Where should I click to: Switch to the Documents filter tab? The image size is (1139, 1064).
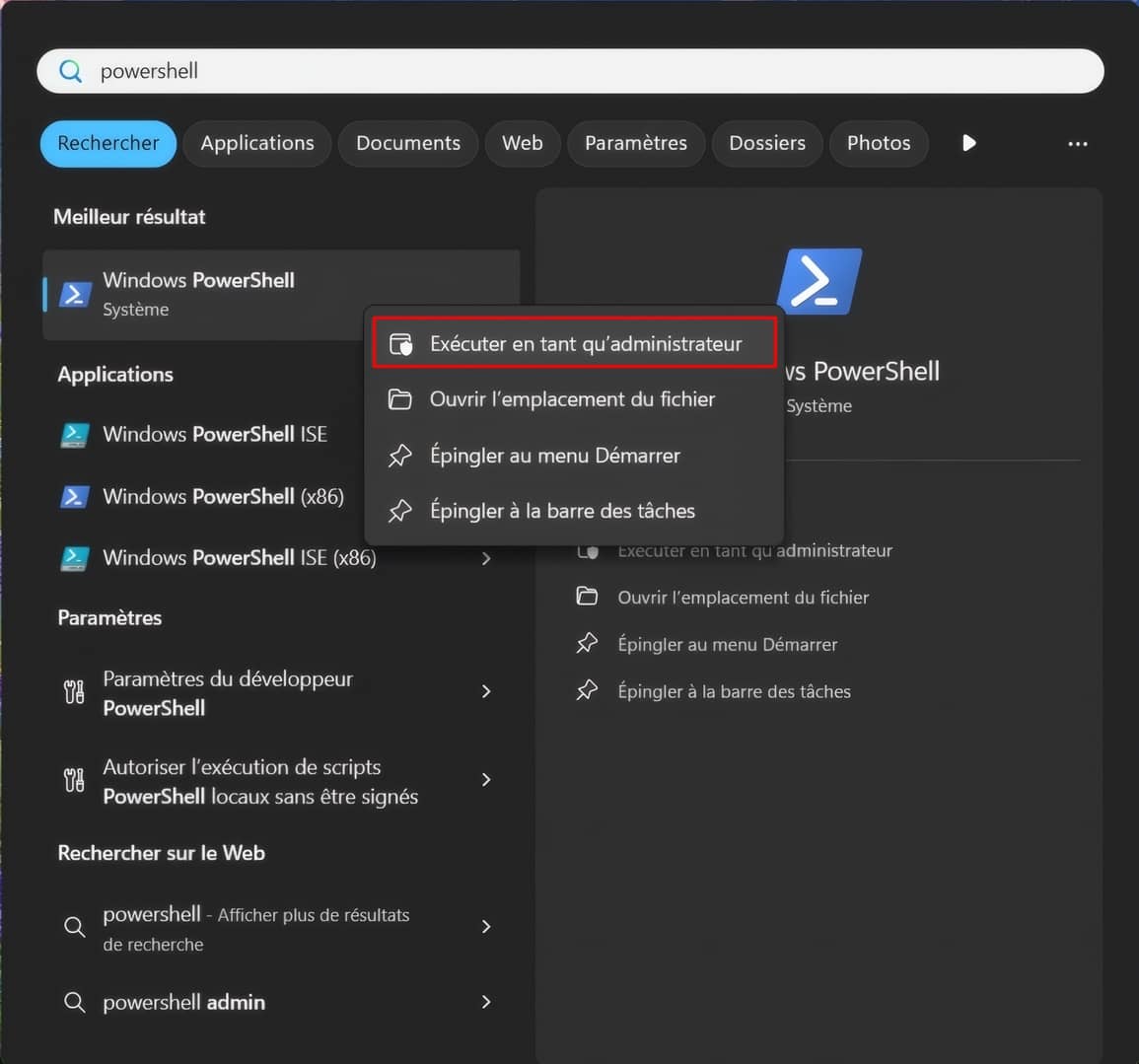point(407,143)
